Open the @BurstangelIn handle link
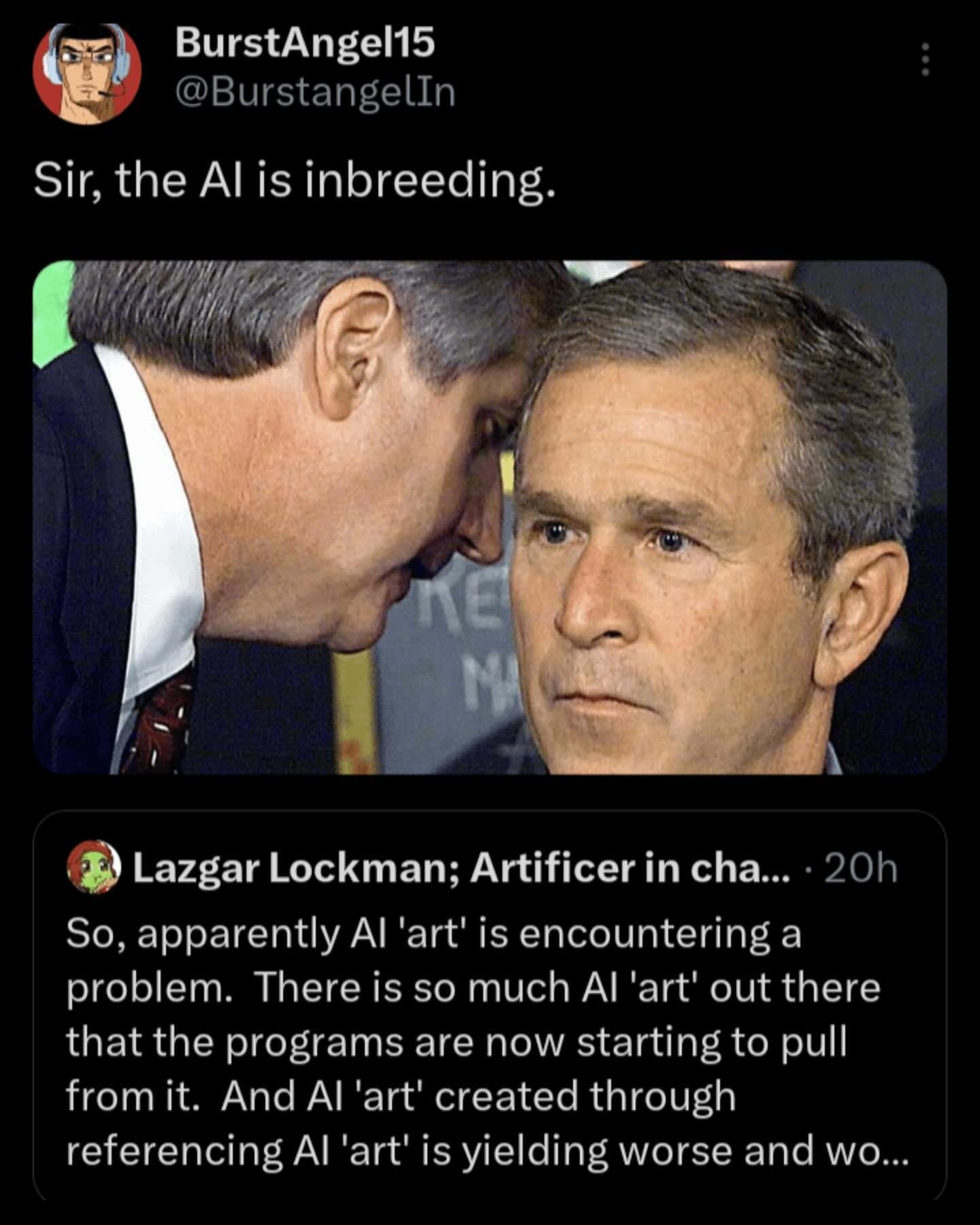Image resolution: width=980 pixels, height=1225 pixels. 314,93
